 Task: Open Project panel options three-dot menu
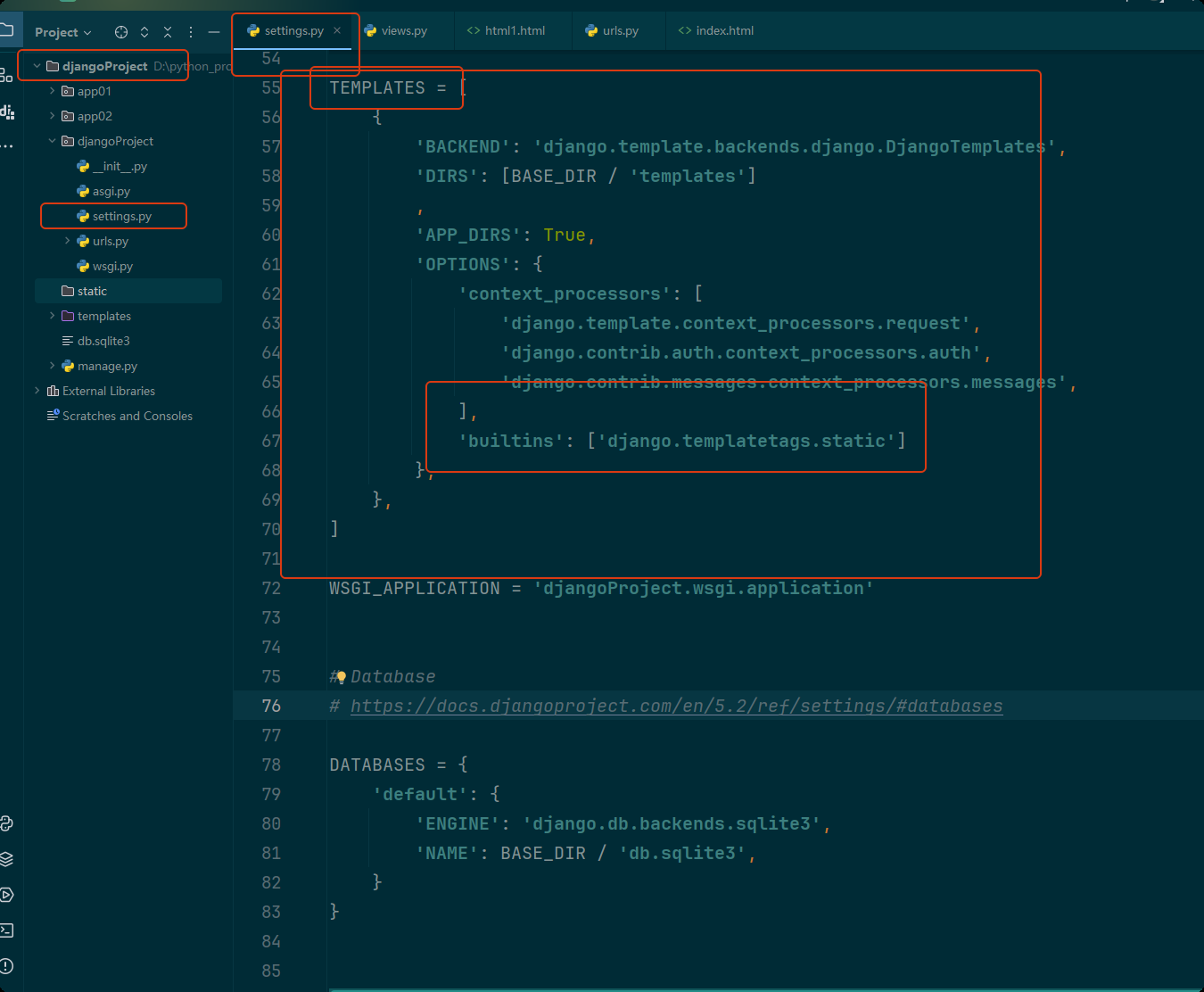coord(191,32)
